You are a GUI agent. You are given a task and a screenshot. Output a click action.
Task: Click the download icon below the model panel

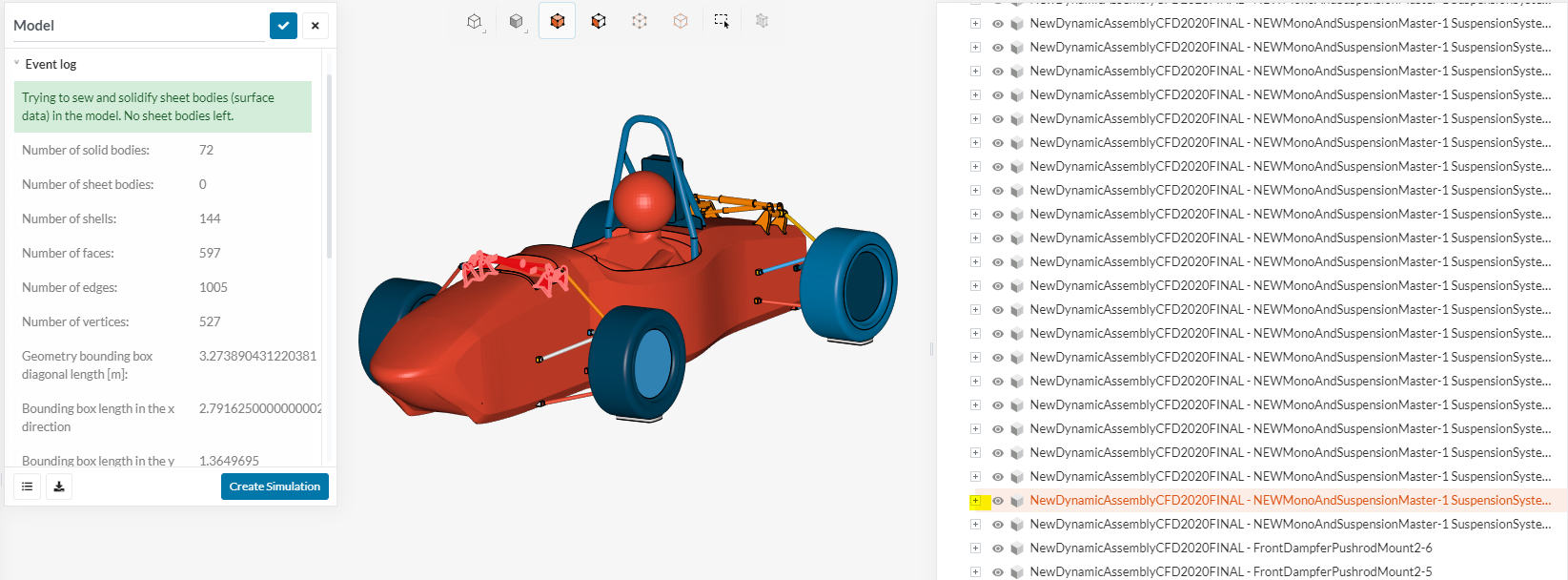(x=59, y=487)
